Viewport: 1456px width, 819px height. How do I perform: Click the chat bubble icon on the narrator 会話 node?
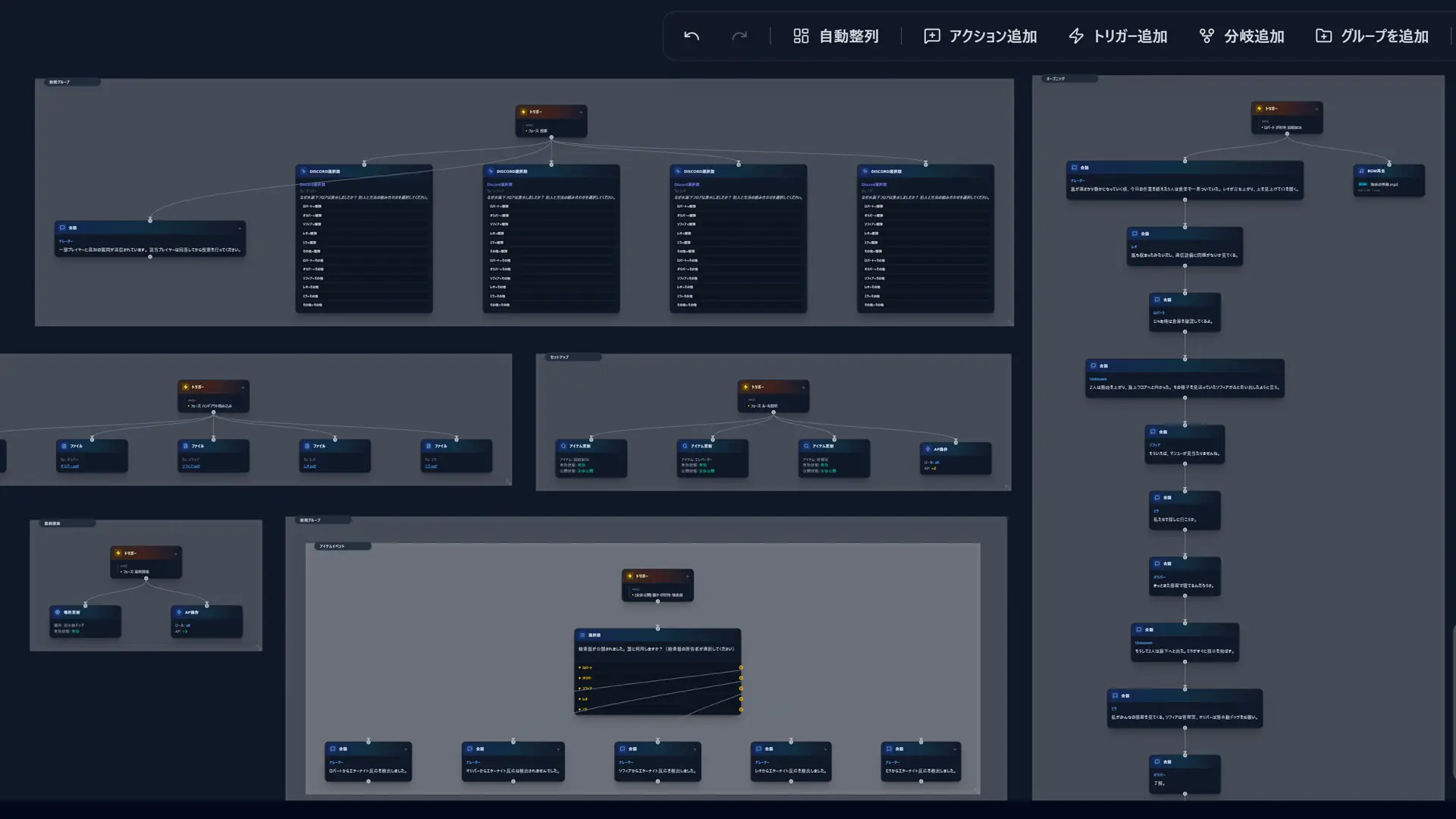pyautogui.click(x=62, y=227)
